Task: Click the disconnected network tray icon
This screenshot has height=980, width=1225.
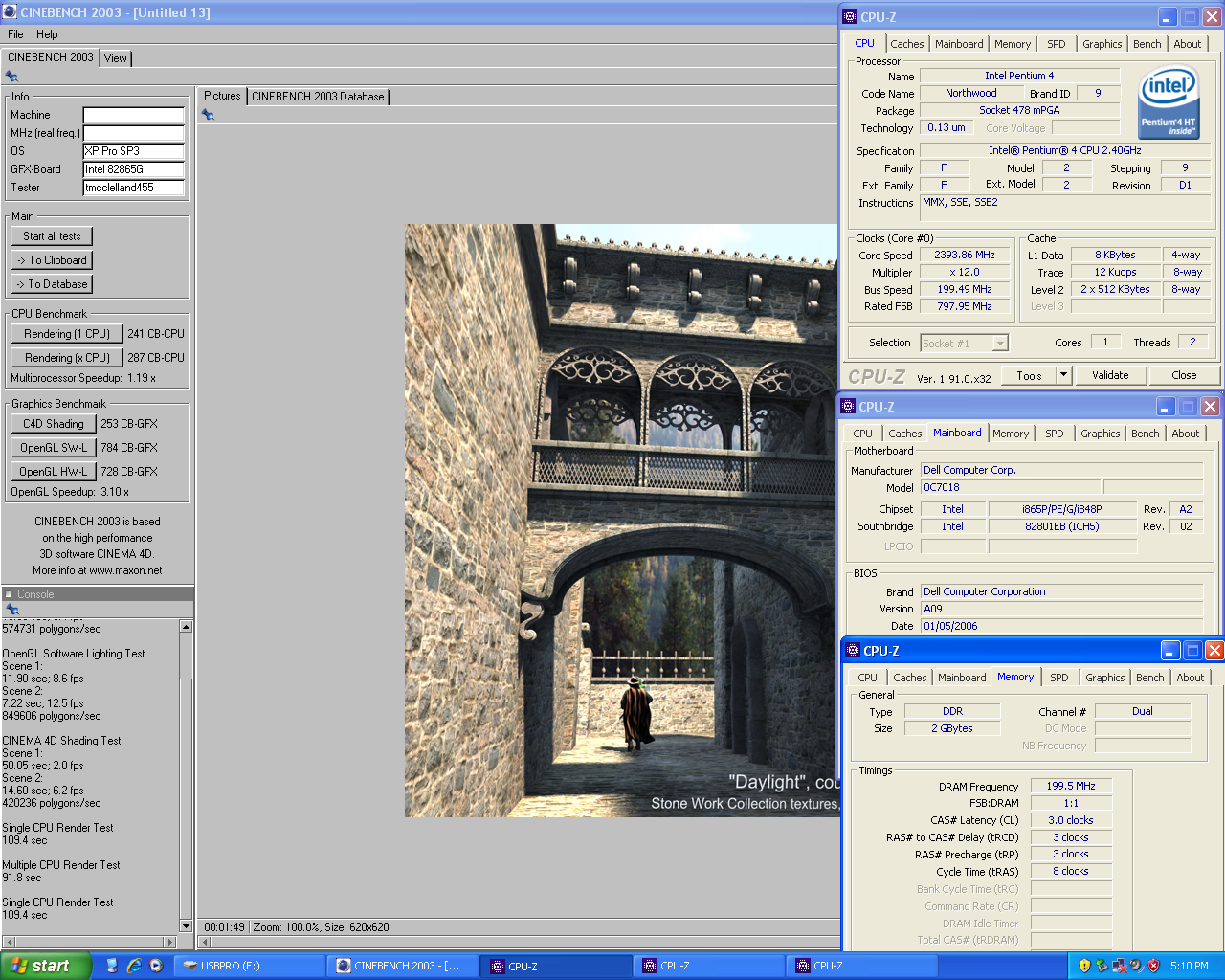Action: 1119,966
